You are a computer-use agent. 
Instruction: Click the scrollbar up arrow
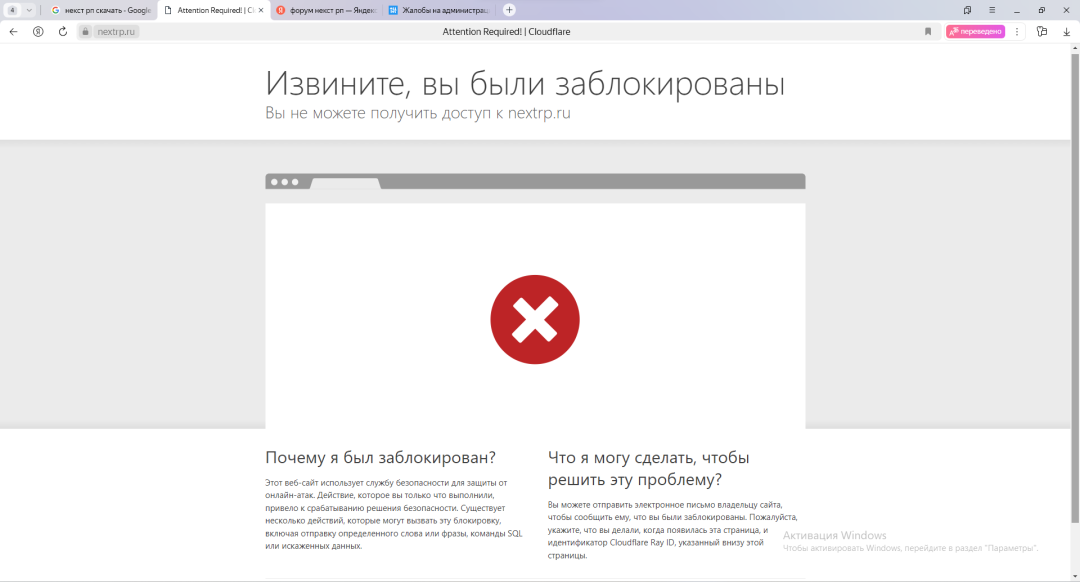point(1074,48)
